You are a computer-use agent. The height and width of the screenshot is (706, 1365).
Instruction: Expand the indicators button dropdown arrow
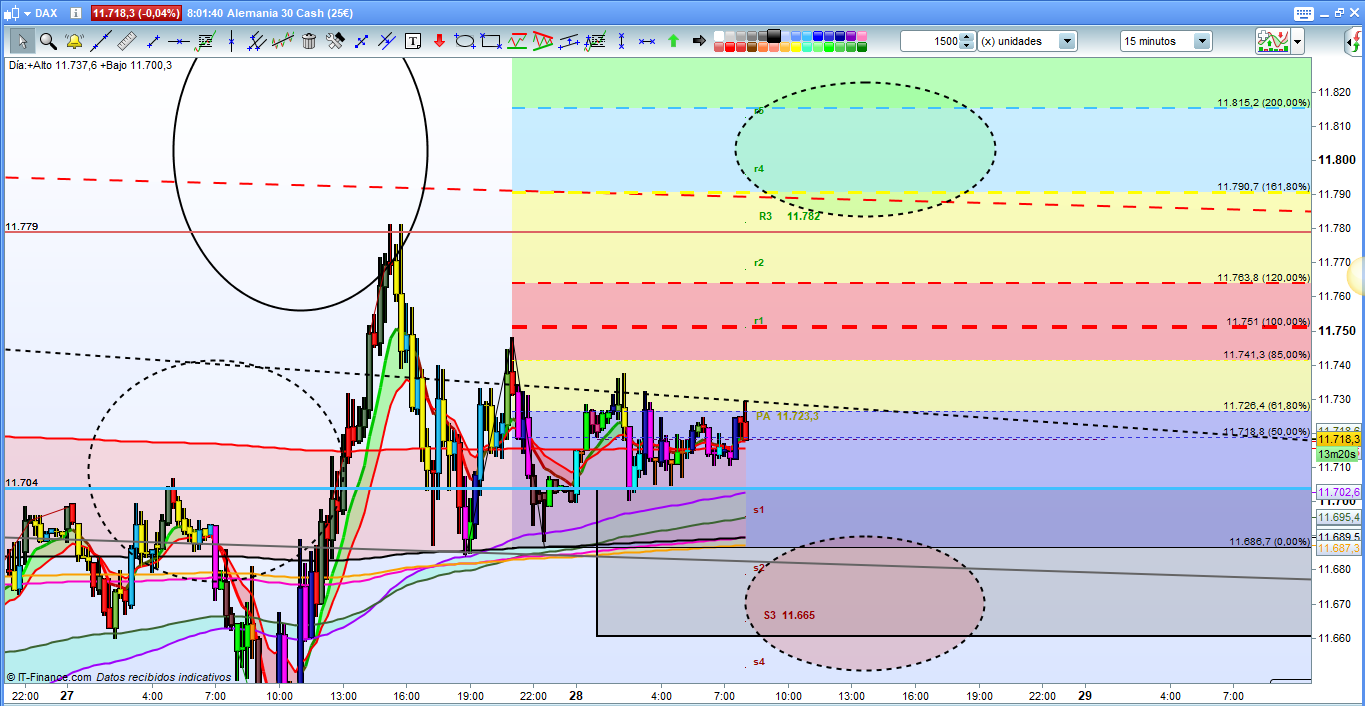click(1297, 41)
